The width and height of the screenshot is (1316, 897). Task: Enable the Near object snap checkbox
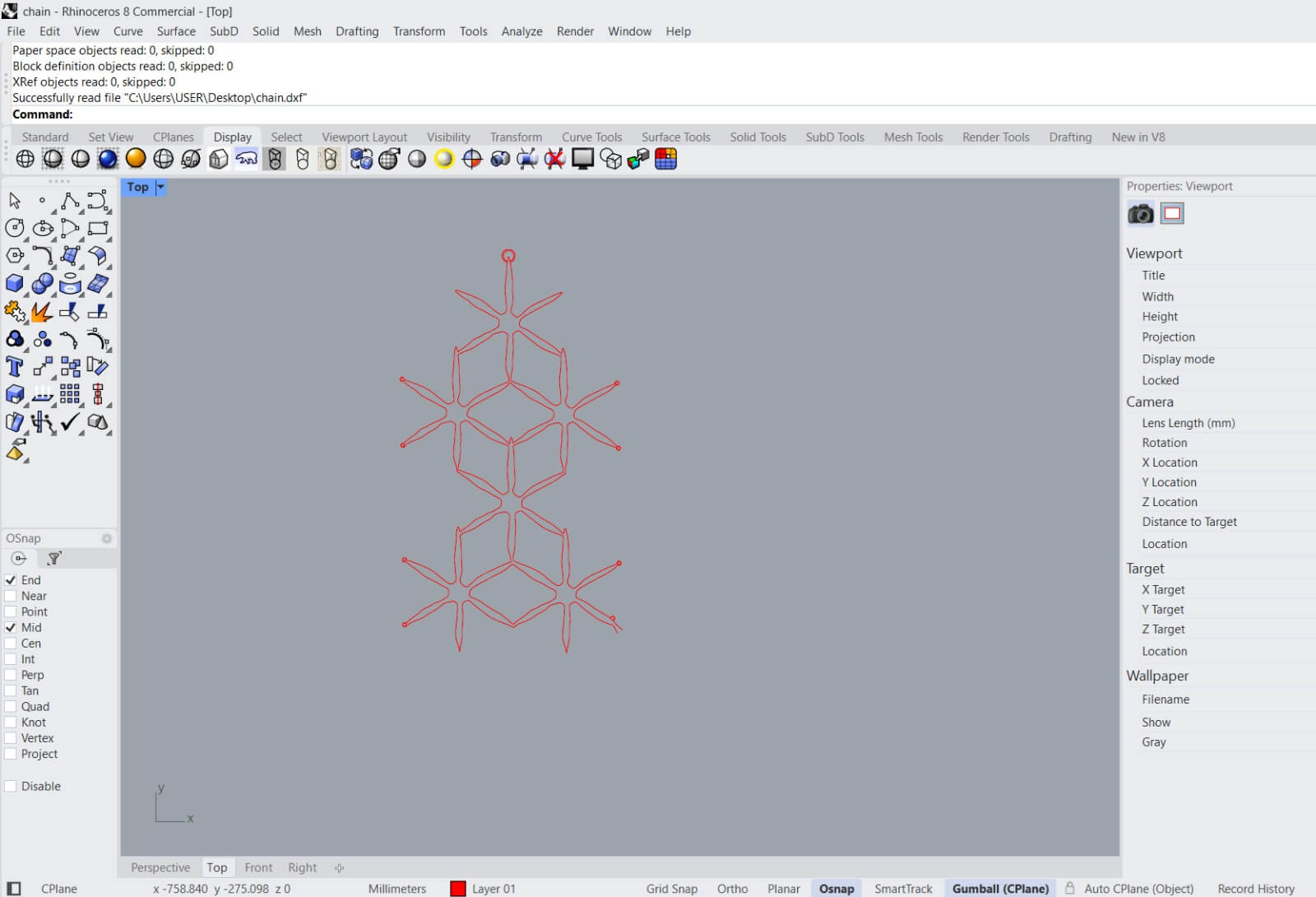pyautogui.click(x=11, y=596)
